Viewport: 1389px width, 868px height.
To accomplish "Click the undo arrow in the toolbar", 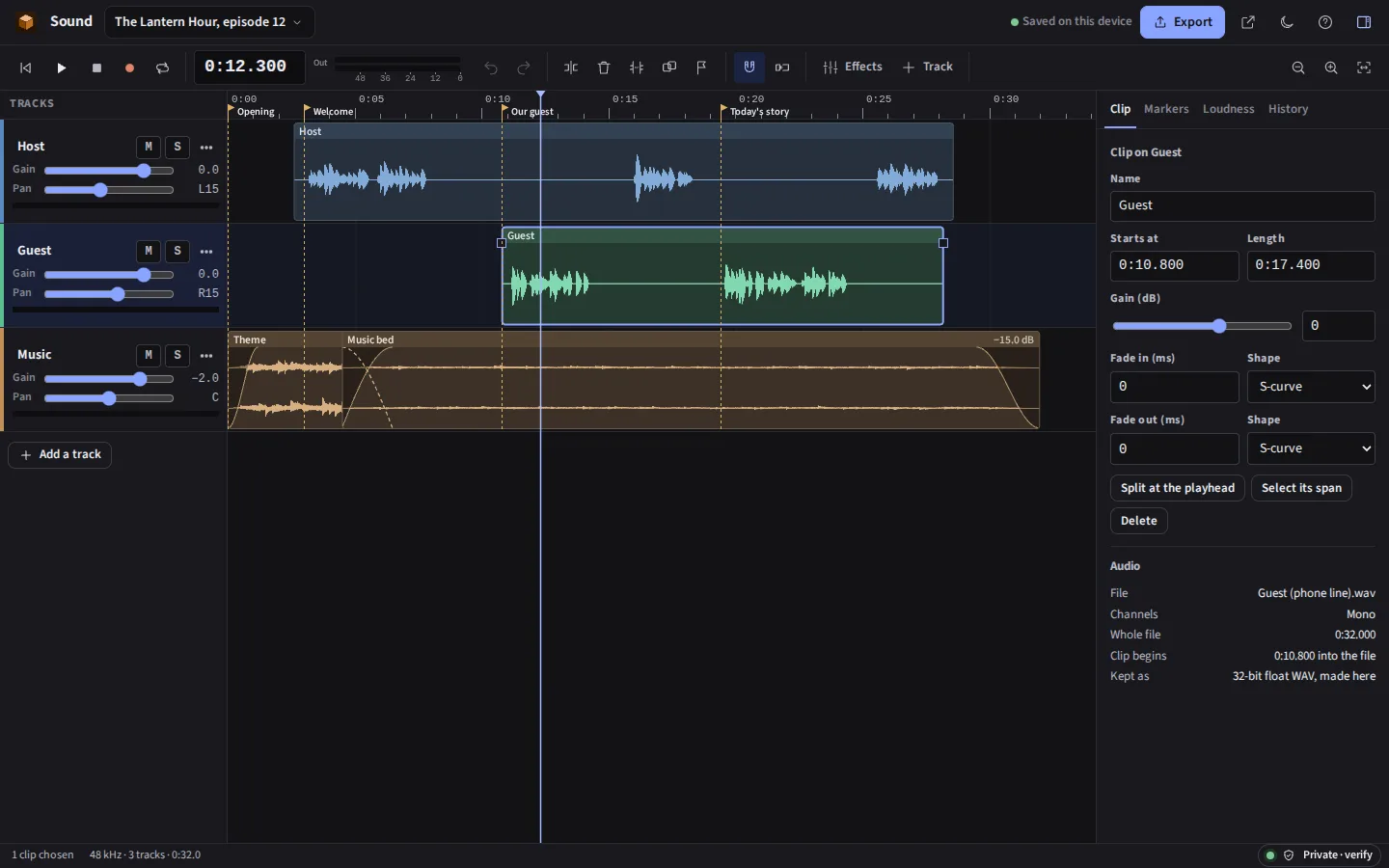I will tap(491, 68).
